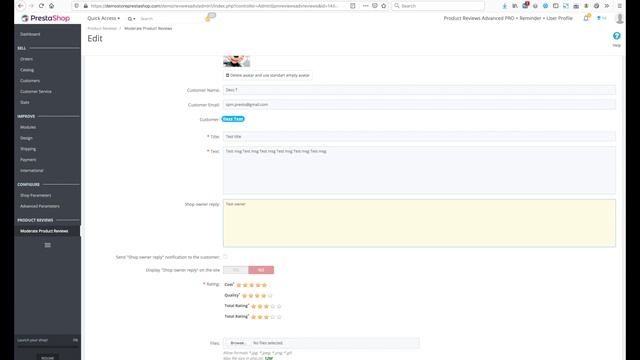This screenshot has width=640, height=360.
Task: Open Shop Parameters in the sidebar
Action: [36, 196]
